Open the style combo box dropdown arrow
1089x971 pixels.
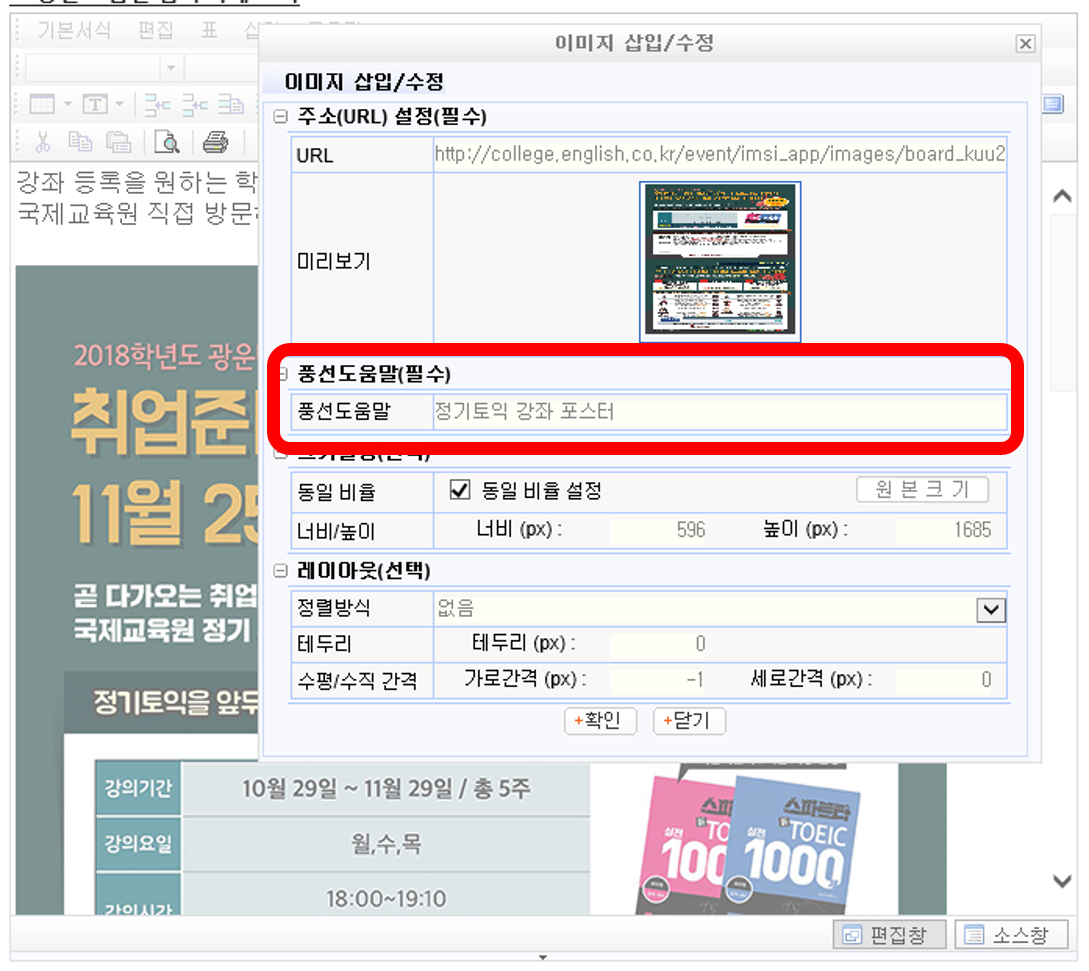[171, 67]
